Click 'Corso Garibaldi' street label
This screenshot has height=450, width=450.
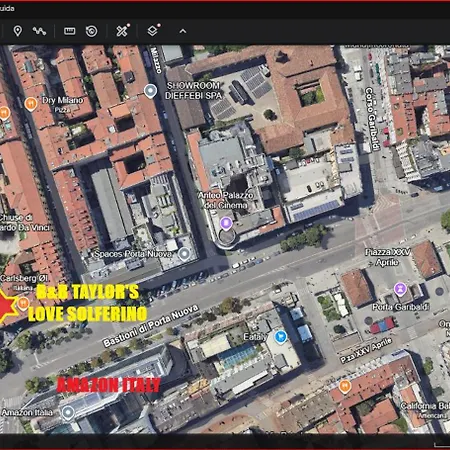pyautogui.click(x=373, y=119)
